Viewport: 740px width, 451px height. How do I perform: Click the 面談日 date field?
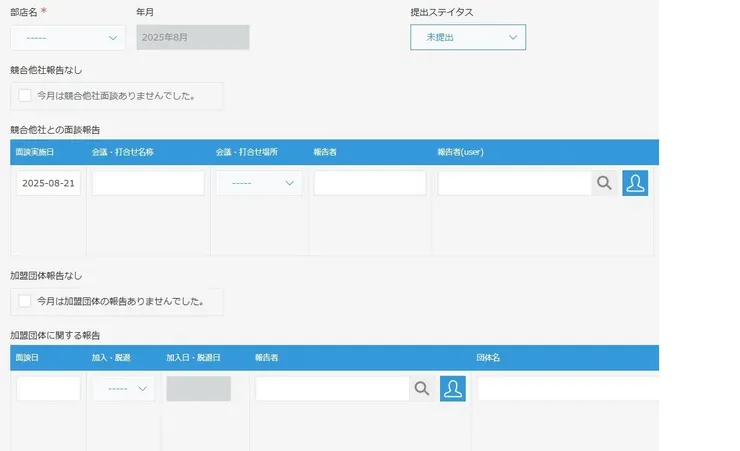48,389
